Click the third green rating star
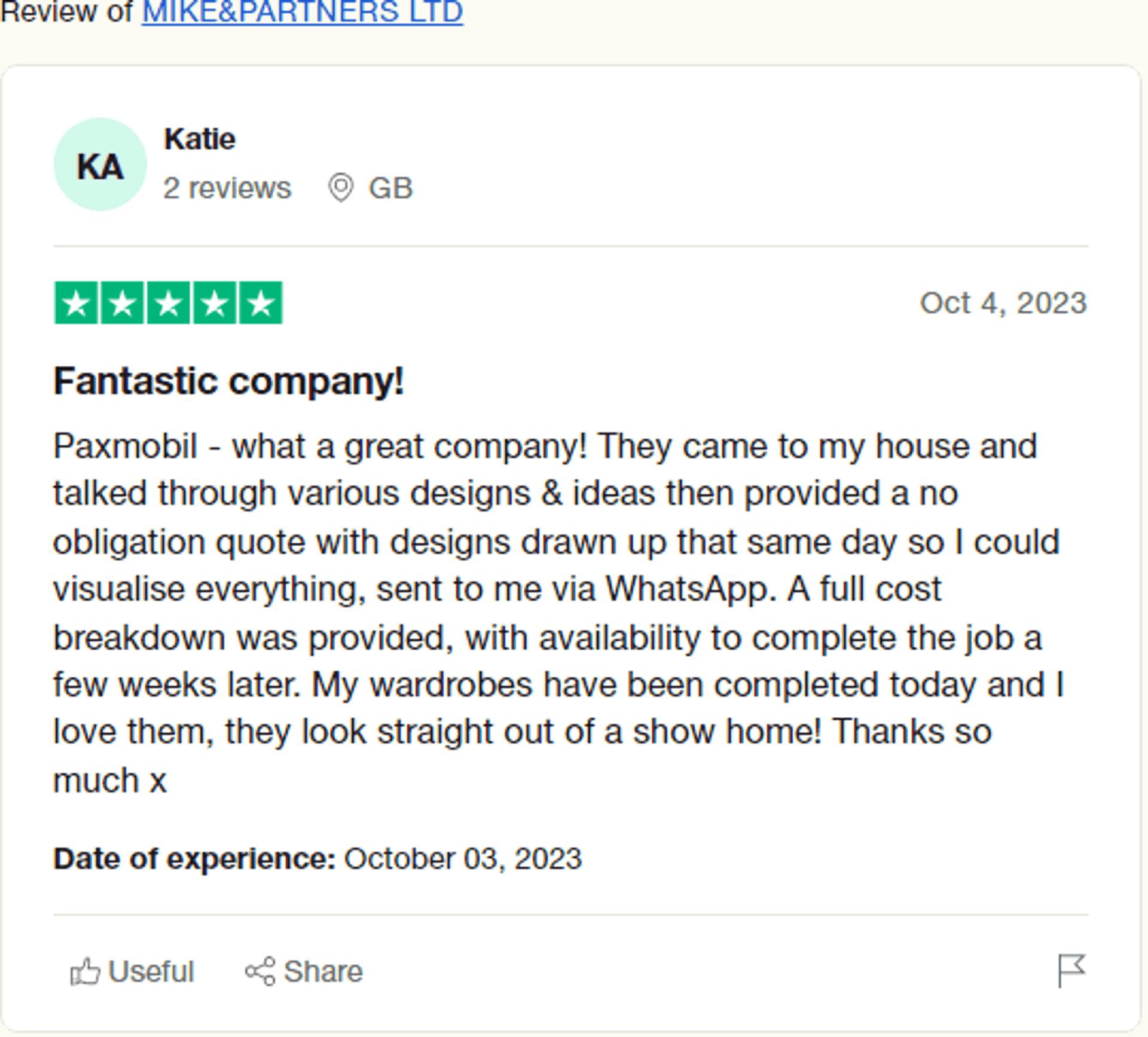Viewport: 1148px width, 1037px height. 169,303
